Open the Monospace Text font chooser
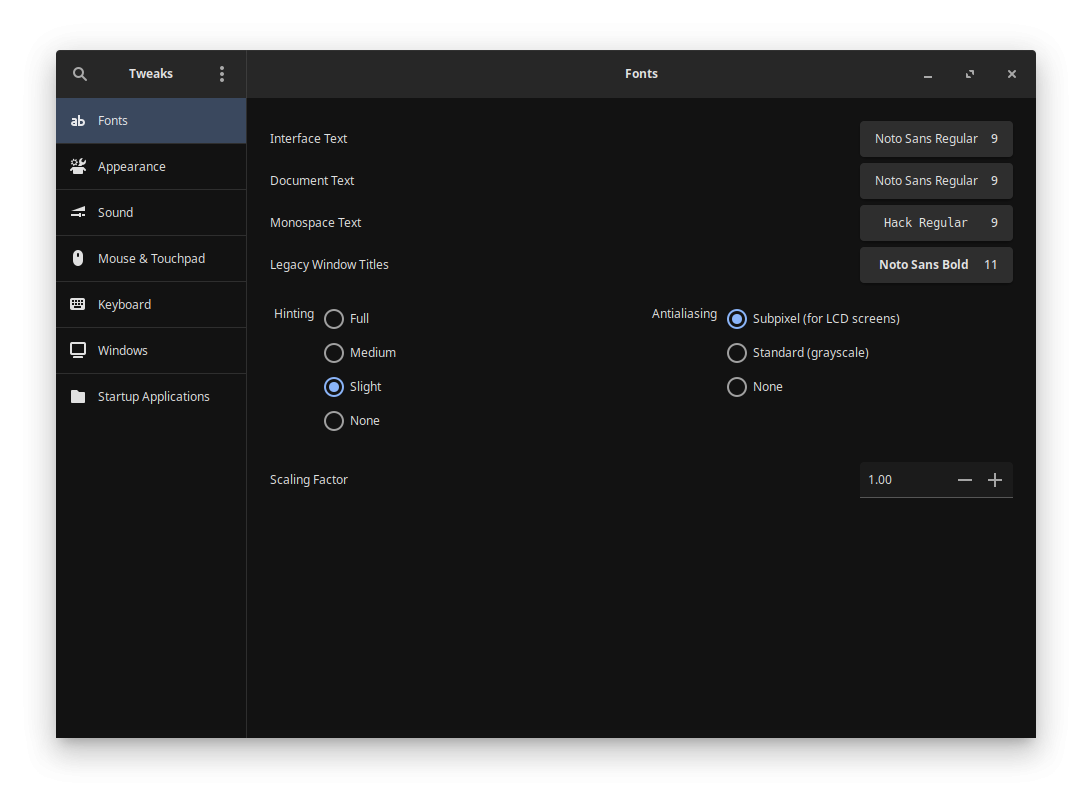1092x800 pixels. 935,223
